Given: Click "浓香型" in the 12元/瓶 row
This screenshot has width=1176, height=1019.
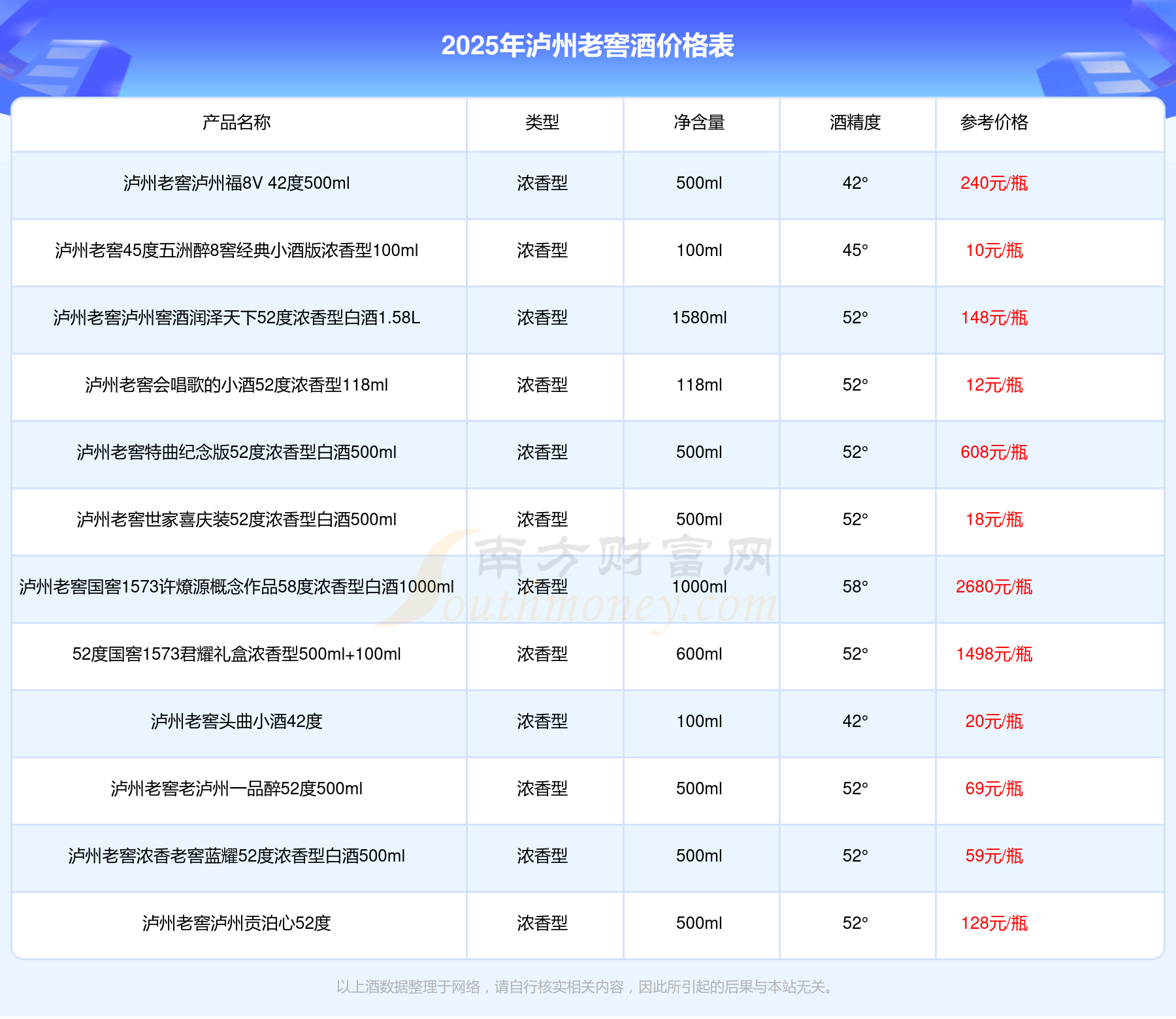Looking at the screenshot, I should [542, 385].
